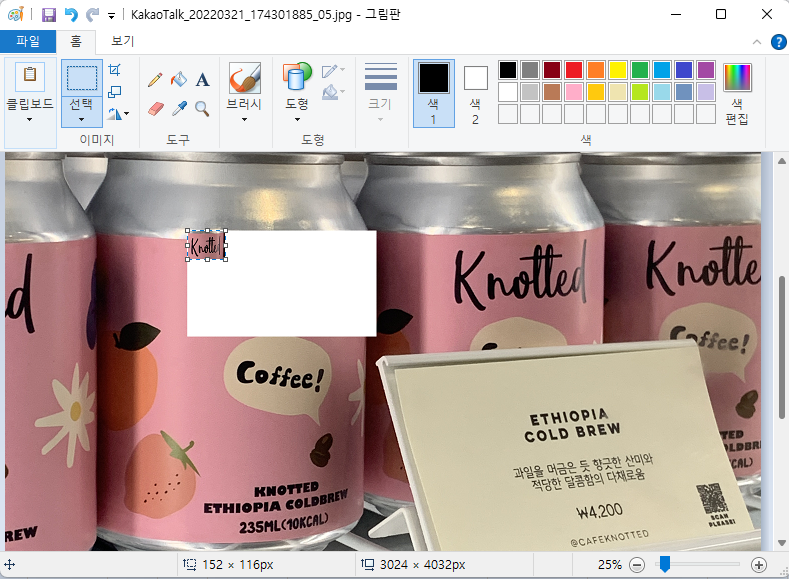Pick the yellow color swatch
The image size is (789, 579).
[x=618, y=70]
